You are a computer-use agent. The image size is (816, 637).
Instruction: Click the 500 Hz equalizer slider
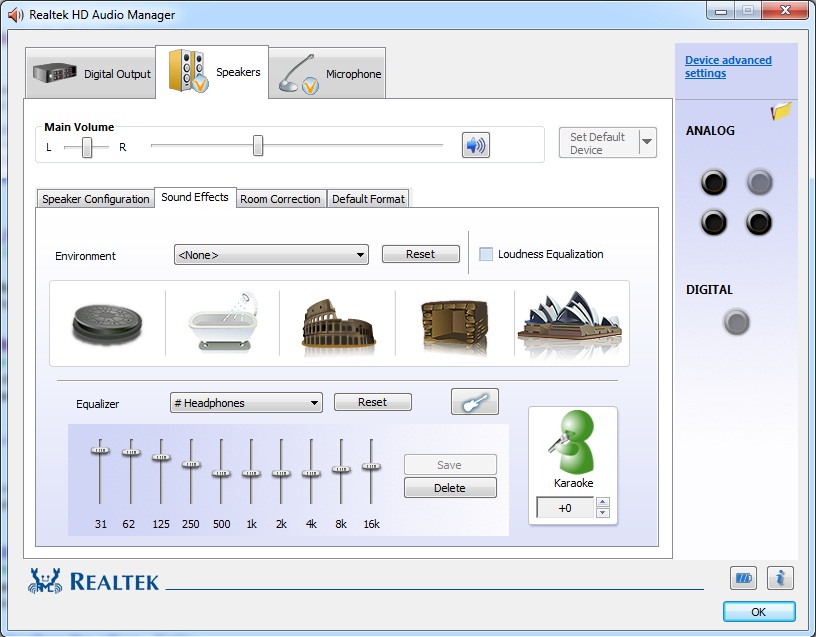point(221,474)
